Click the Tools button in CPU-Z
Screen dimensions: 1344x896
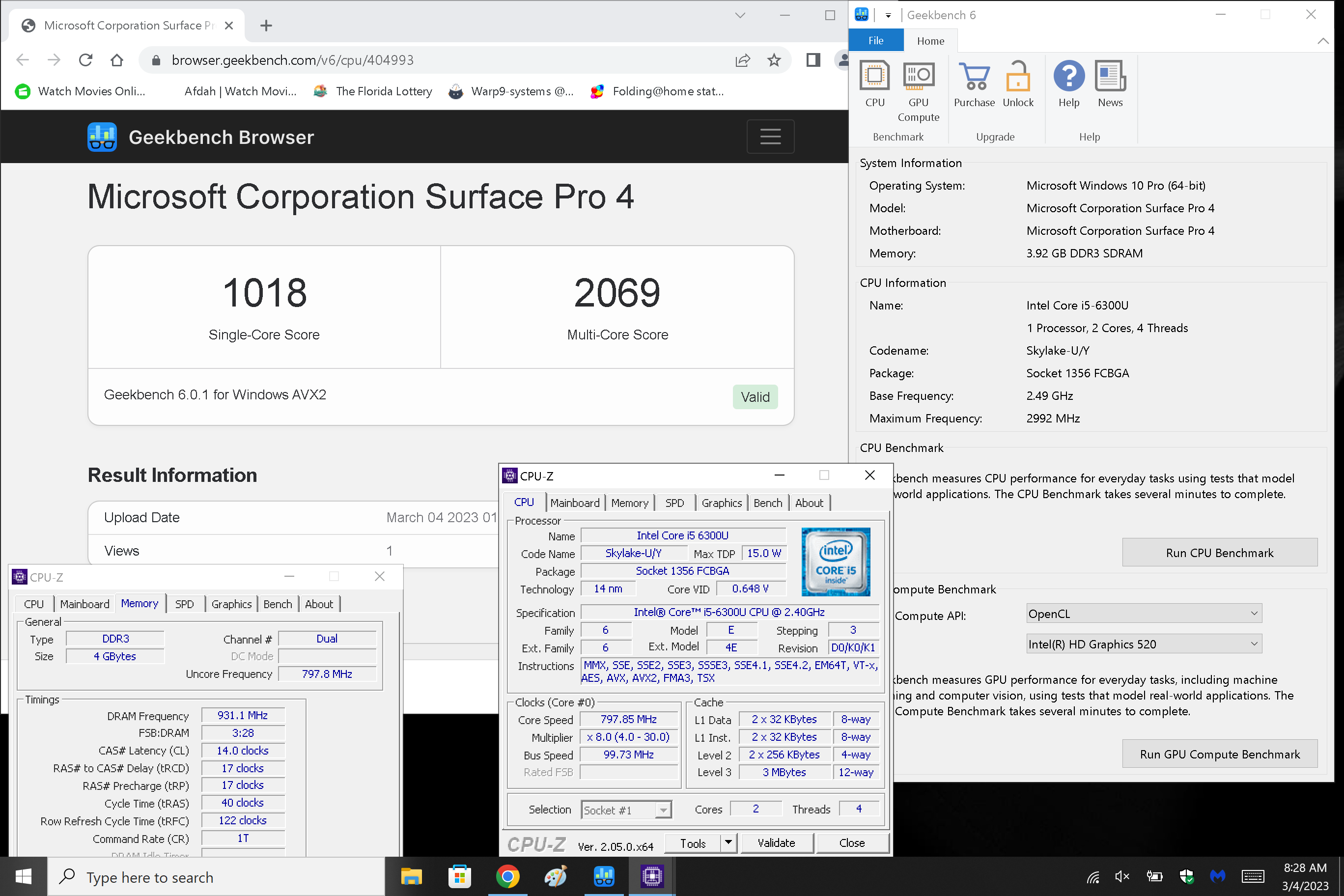(x=693, y=843)
